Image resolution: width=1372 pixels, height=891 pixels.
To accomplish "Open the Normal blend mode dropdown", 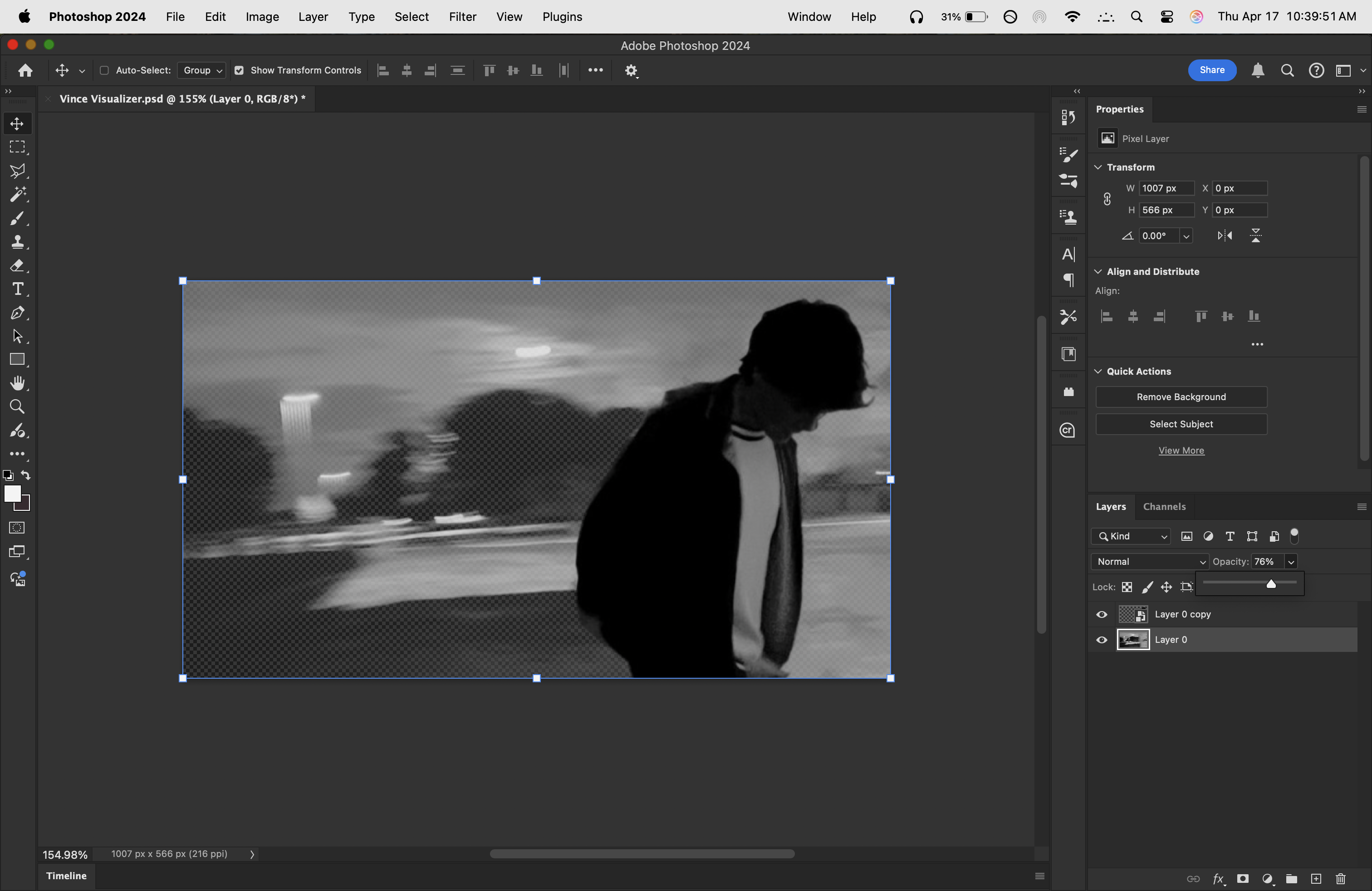I will [x=1150, y=561].
